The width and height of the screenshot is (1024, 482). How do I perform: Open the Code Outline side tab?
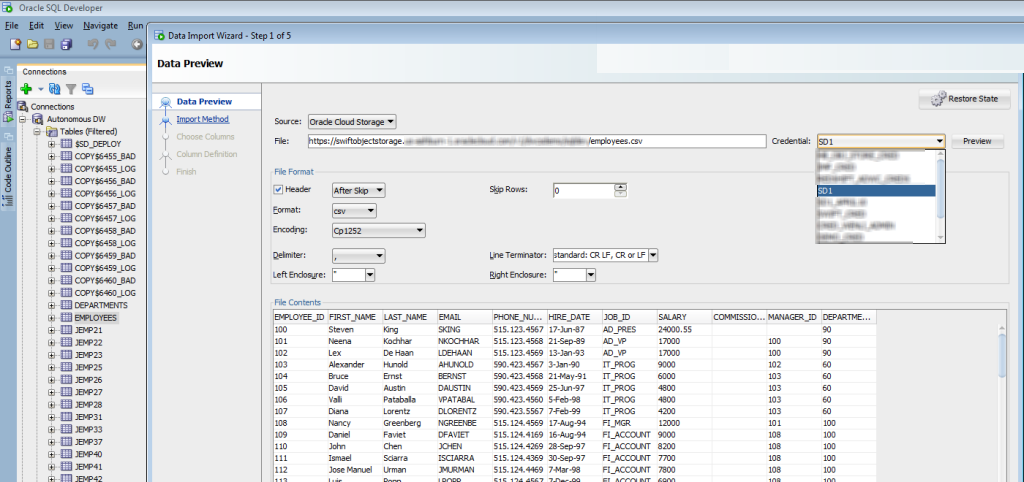pyautogui.click(x=8, y=174)
